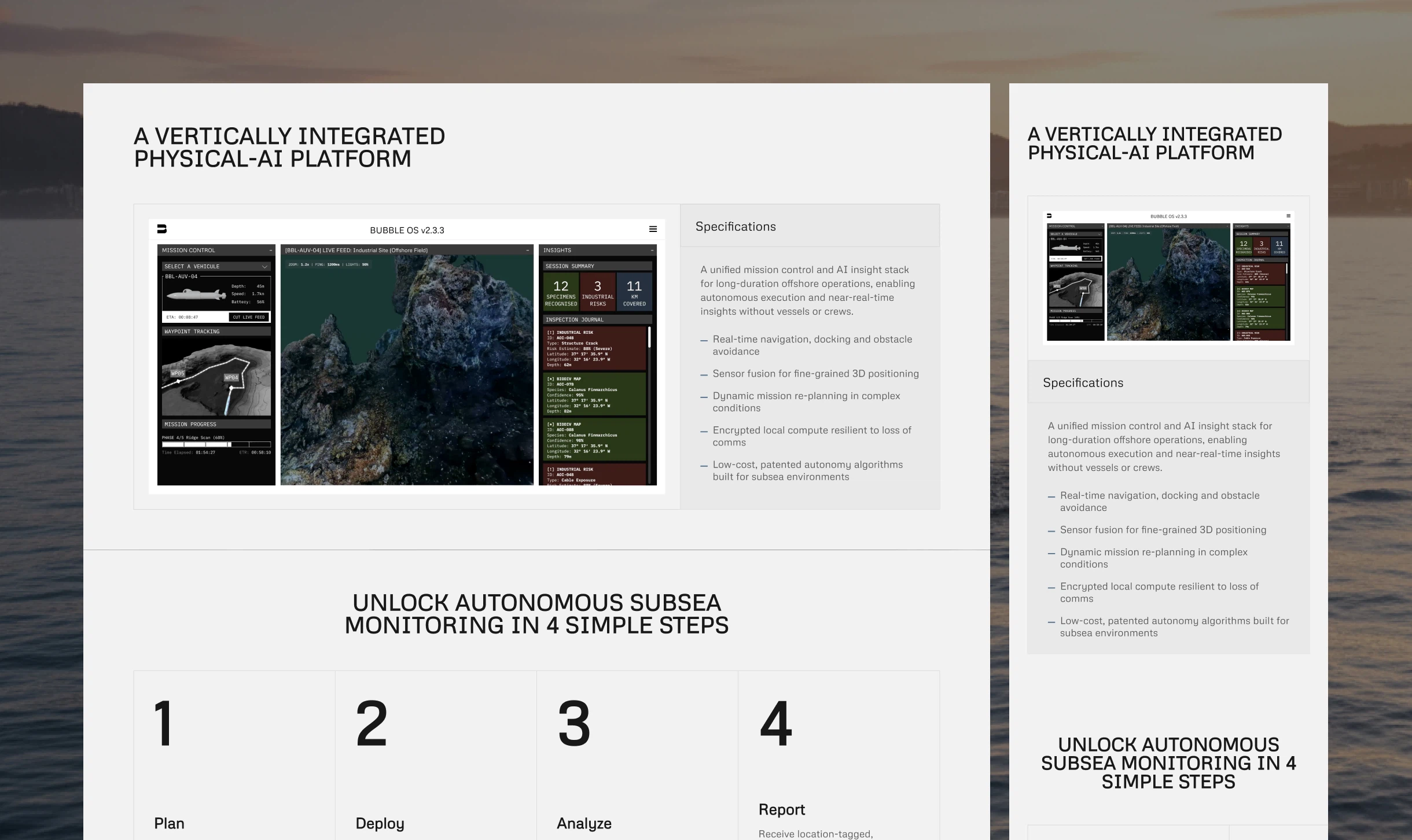The image size is (1412, 840).
Task: Click the AUV submarine vehicle image
Action: (196, 295)
